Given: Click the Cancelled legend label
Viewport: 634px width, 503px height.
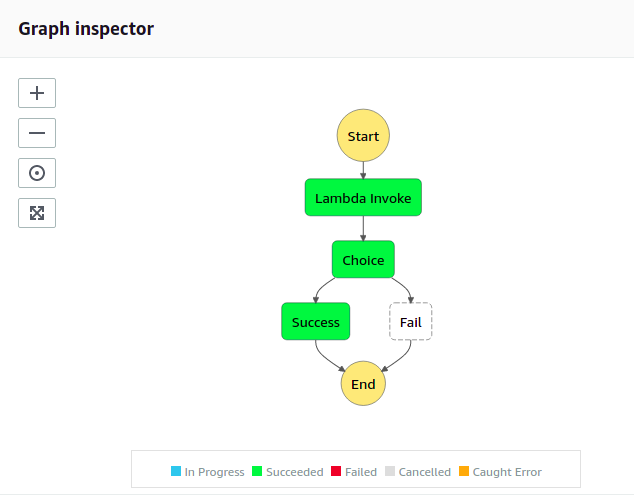Looking at the screenshot, I should [424, 472].
